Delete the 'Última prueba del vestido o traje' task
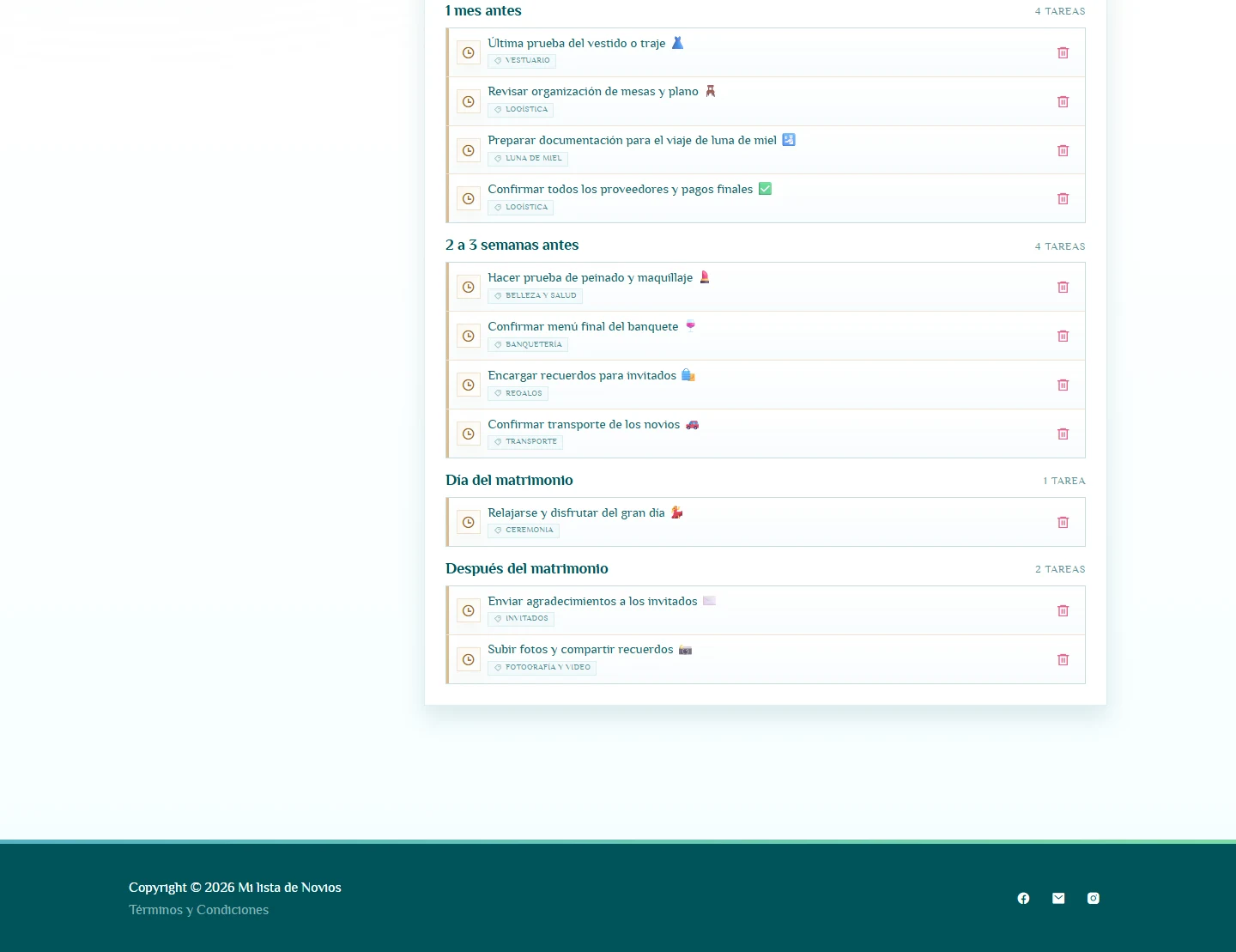Image resolution: width=1236 pixels, height=952 pixels. point(1063,53)
